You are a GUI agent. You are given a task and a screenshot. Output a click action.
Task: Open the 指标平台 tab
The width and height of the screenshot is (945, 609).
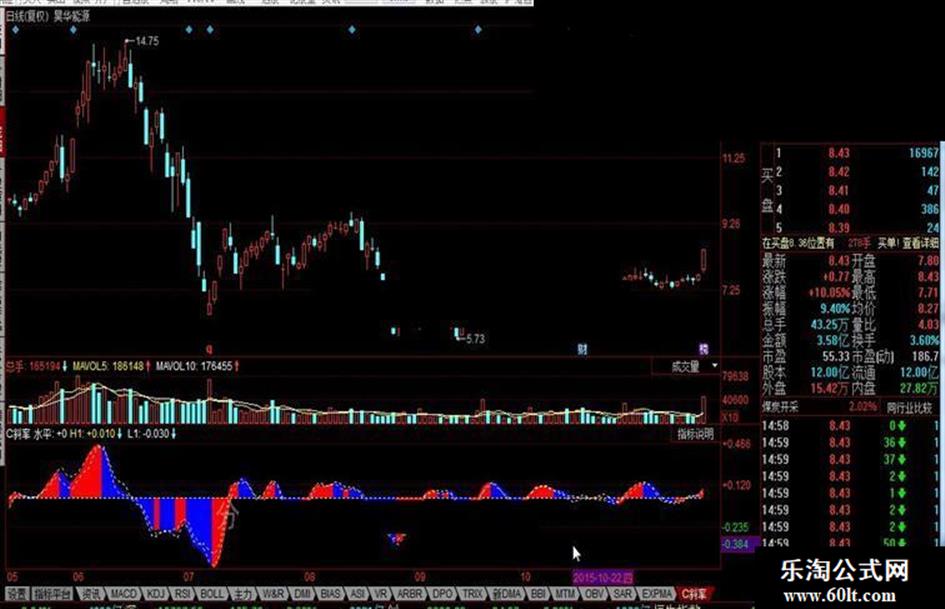pyautogui.click(x=52, y=594)
